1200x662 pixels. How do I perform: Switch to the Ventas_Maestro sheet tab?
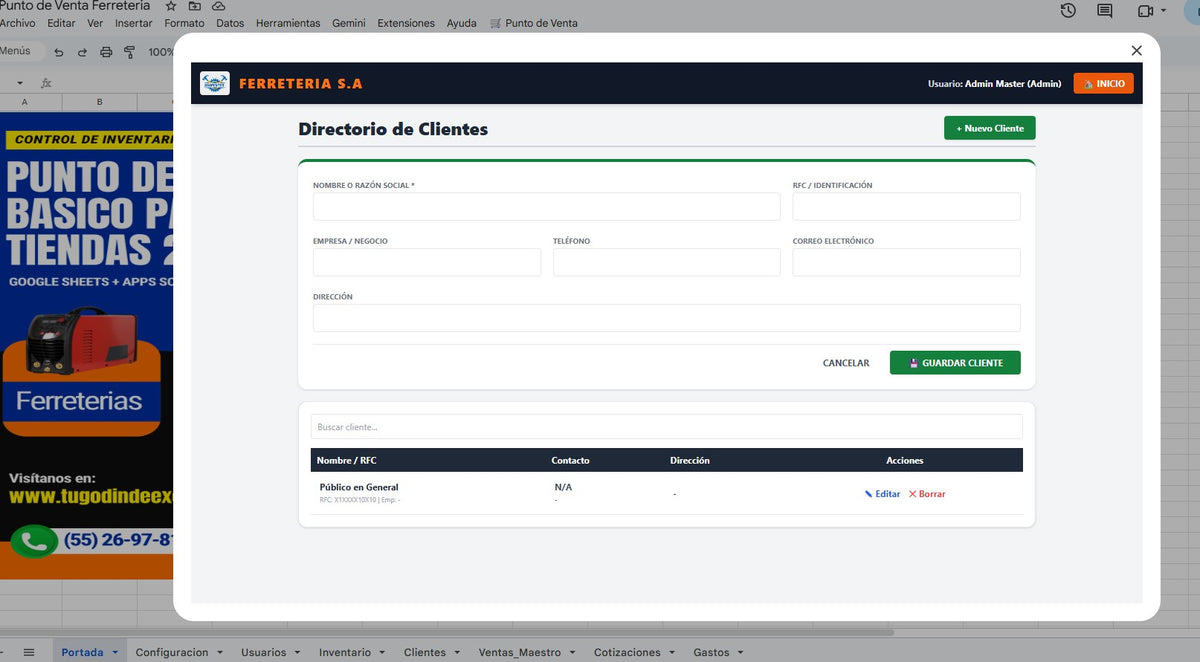click(x=519, y=652)
